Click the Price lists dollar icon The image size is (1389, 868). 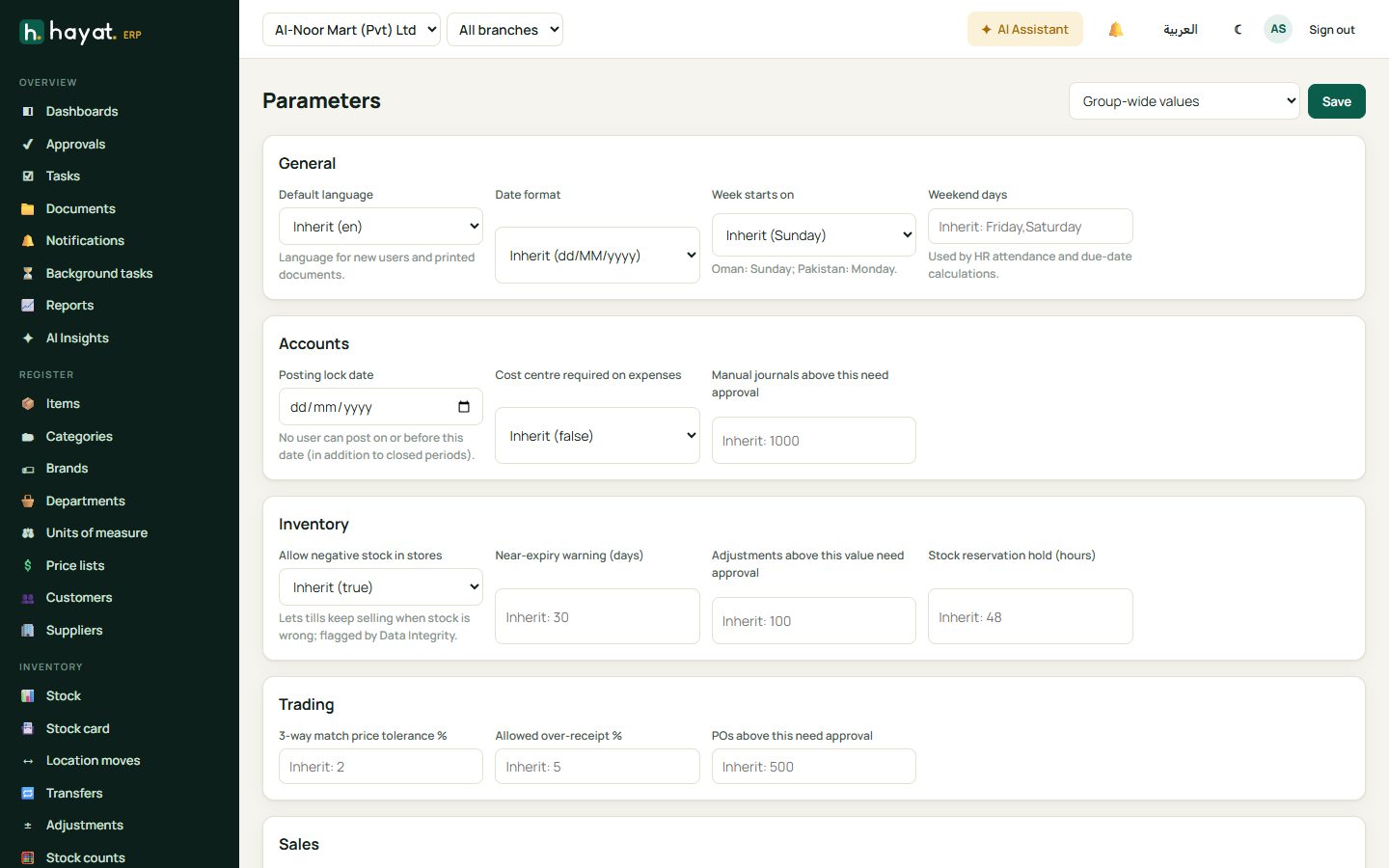coord(28,565)
